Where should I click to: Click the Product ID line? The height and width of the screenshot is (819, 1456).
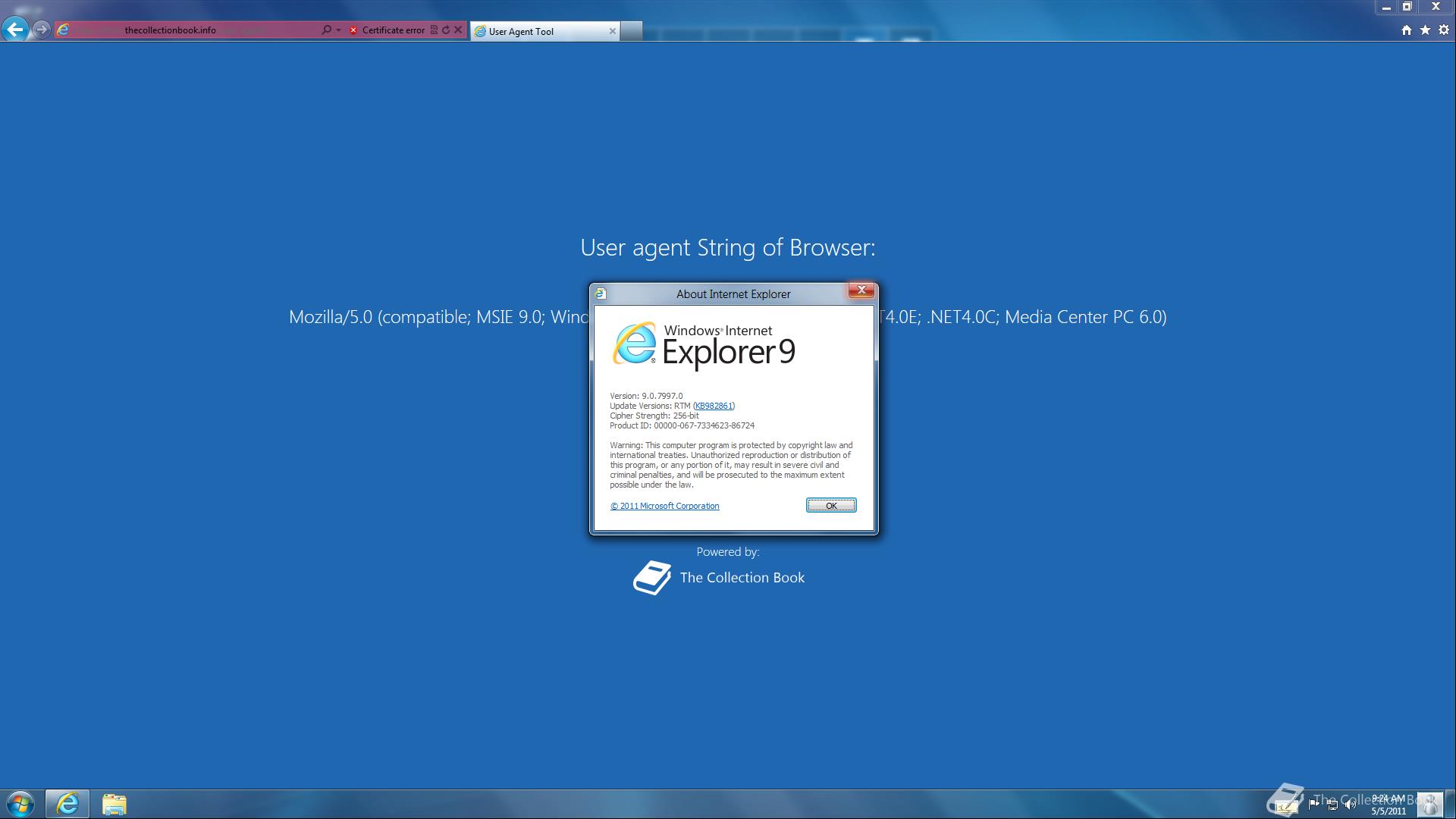682,425
